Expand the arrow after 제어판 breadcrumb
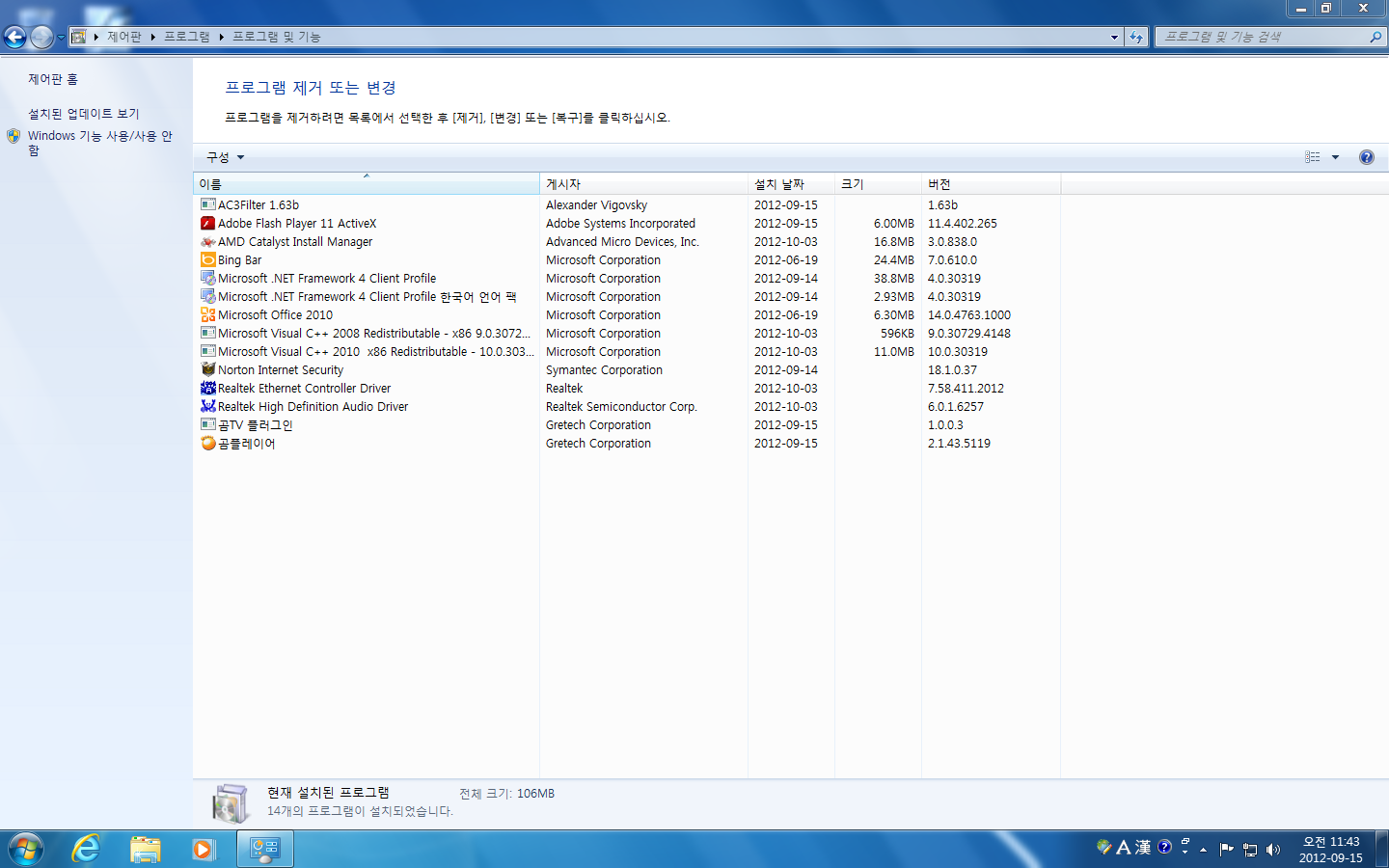 tap(152, 37)
